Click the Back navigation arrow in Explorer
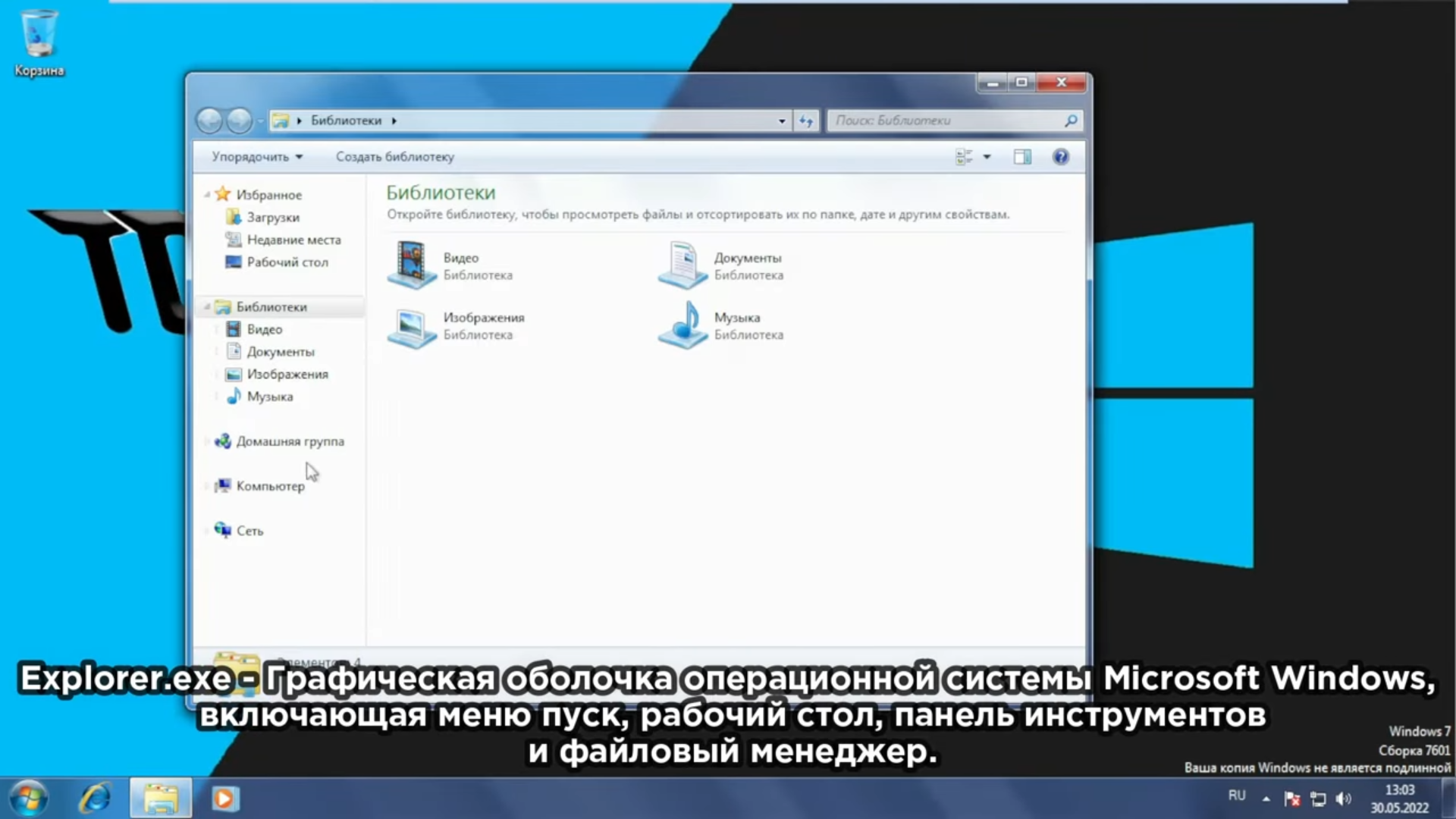 point(210,120)
